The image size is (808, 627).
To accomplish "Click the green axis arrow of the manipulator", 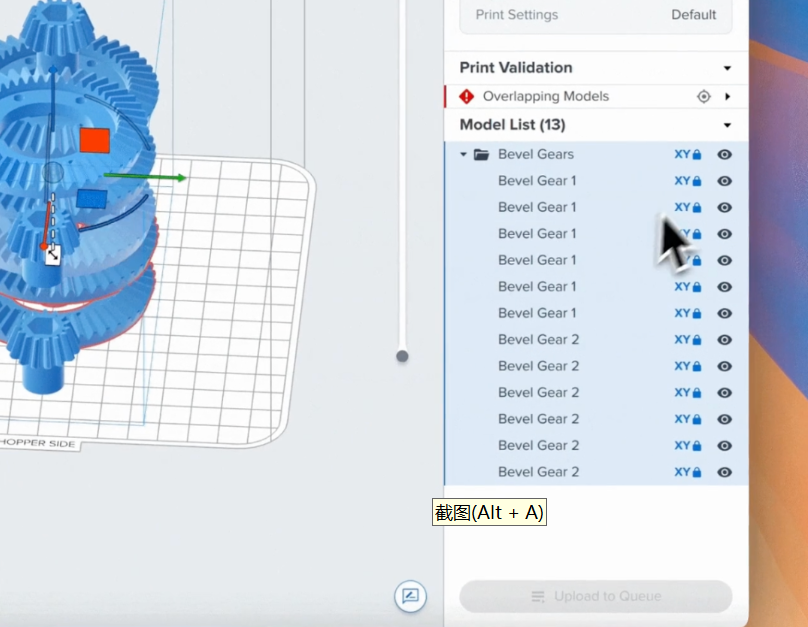I will (x=178, y=178).
